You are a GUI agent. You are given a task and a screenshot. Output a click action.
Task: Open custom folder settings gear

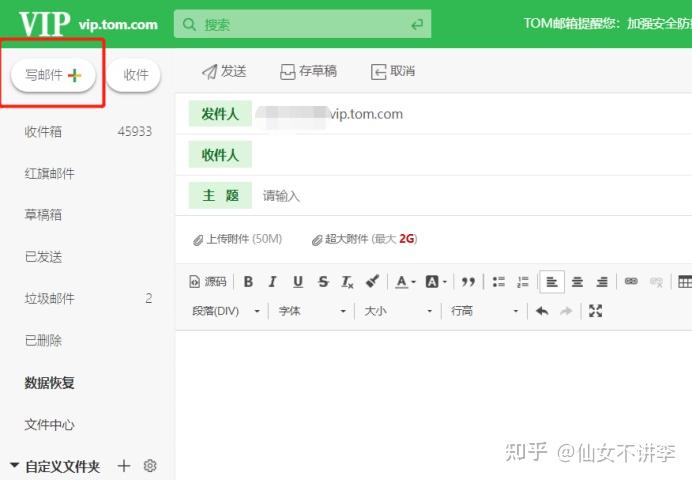150,465
